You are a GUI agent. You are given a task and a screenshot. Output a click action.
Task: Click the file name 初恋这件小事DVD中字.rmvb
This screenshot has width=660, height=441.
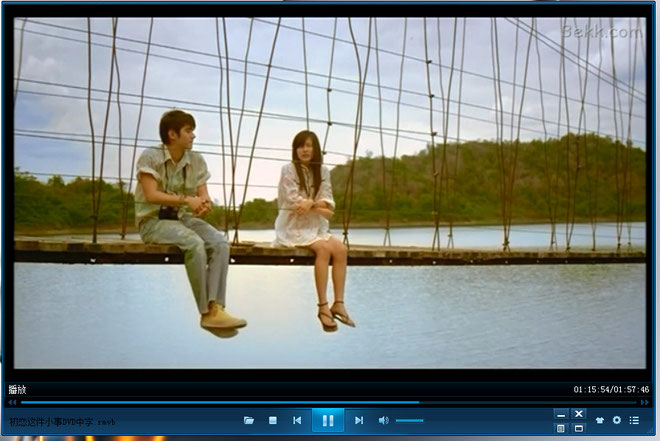pyautogui.click(x=62, y=421)
